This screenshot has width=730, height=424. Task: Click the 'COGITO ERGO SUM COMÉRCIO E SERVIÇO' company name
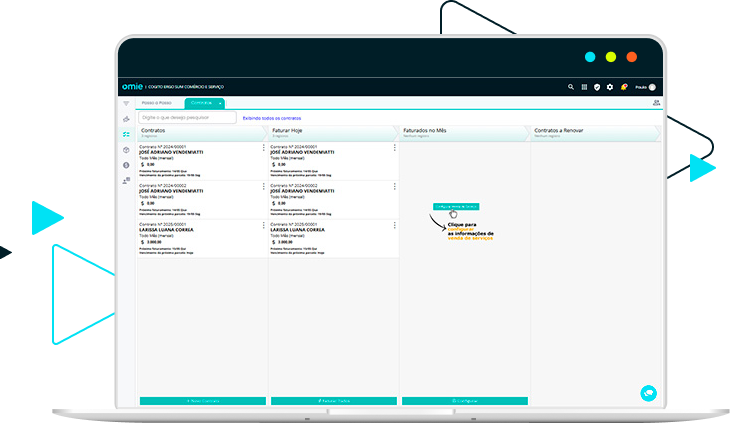186,87
